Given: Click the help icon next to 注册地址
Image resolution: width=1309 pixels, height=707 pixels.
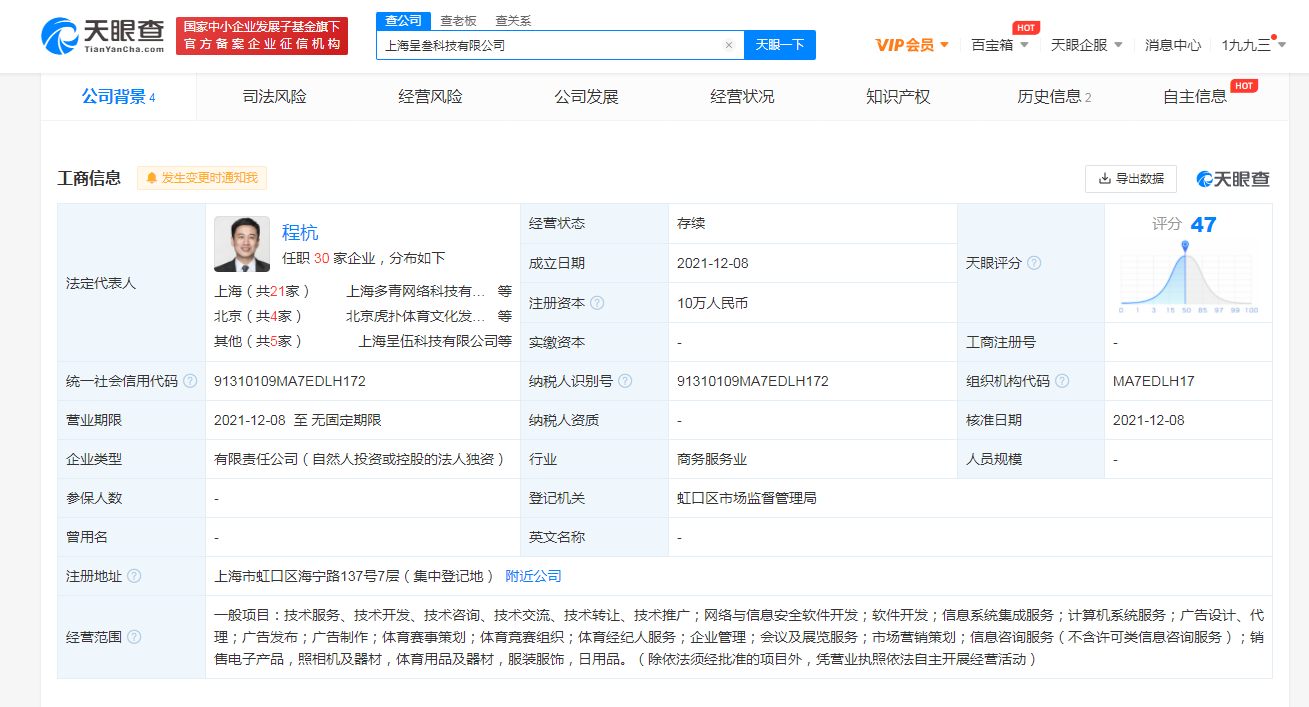Looking at the screenshot, I should tap(134, 576).
